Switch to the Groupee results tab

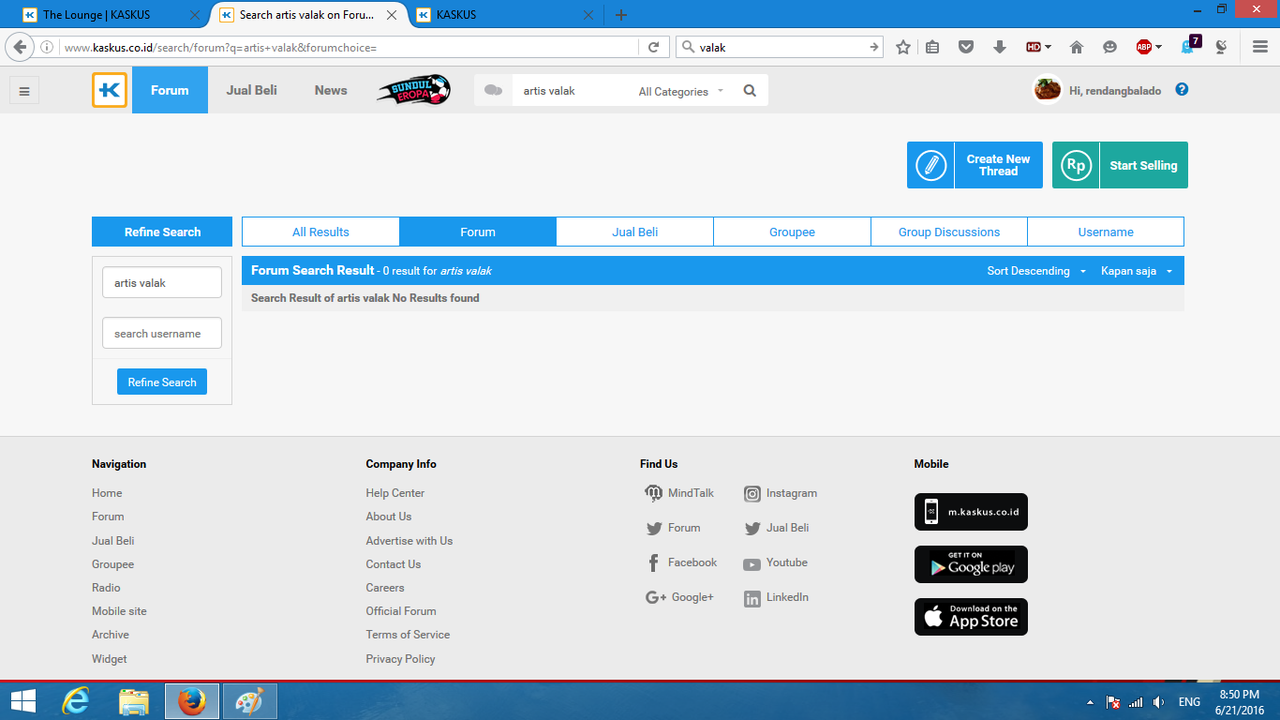792,232
